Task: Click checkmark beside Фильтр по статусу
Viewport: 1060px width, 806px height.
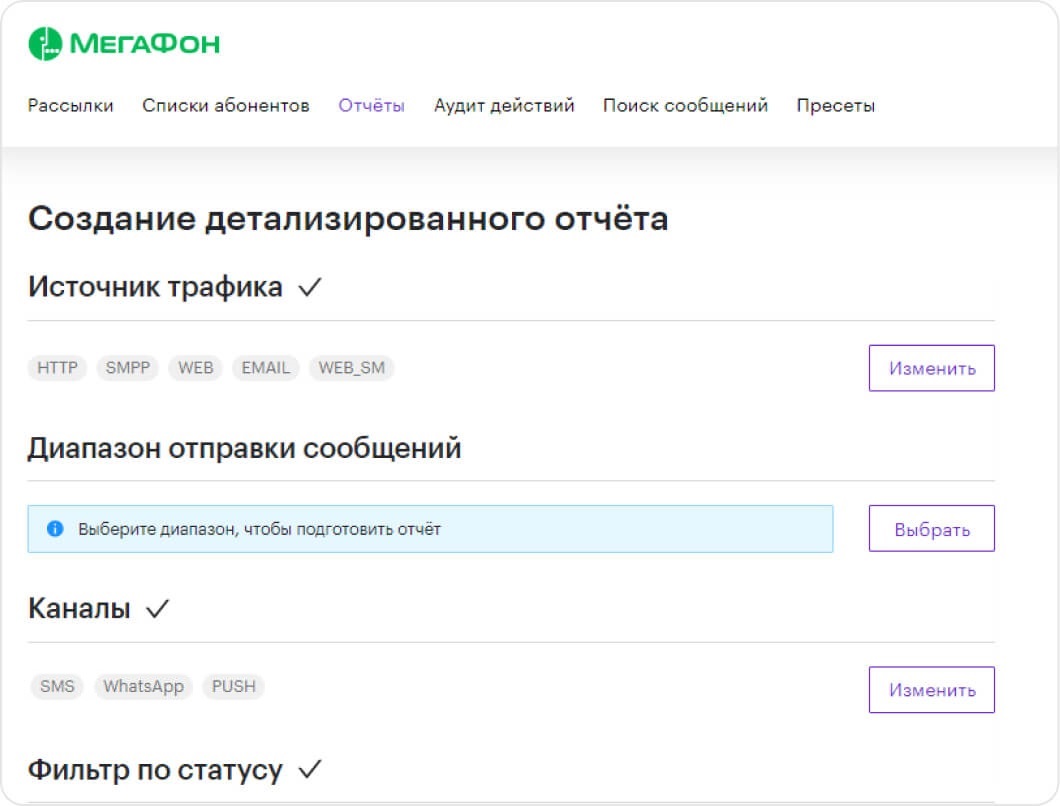Action: click(310, 770)
